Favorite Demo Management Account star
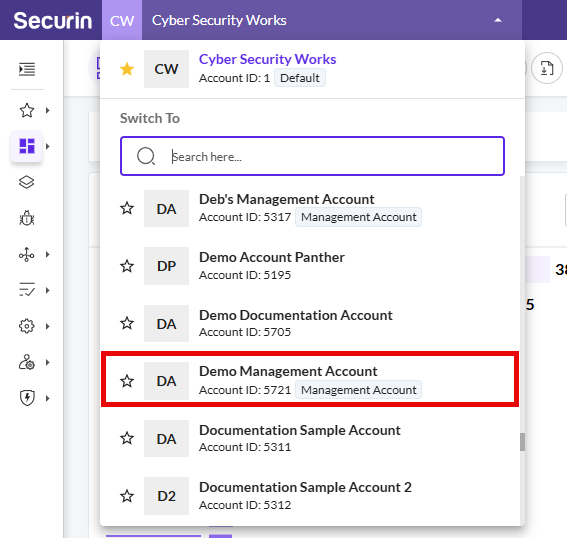The height and width of the screenshot is (538, 567). [127, 381]
